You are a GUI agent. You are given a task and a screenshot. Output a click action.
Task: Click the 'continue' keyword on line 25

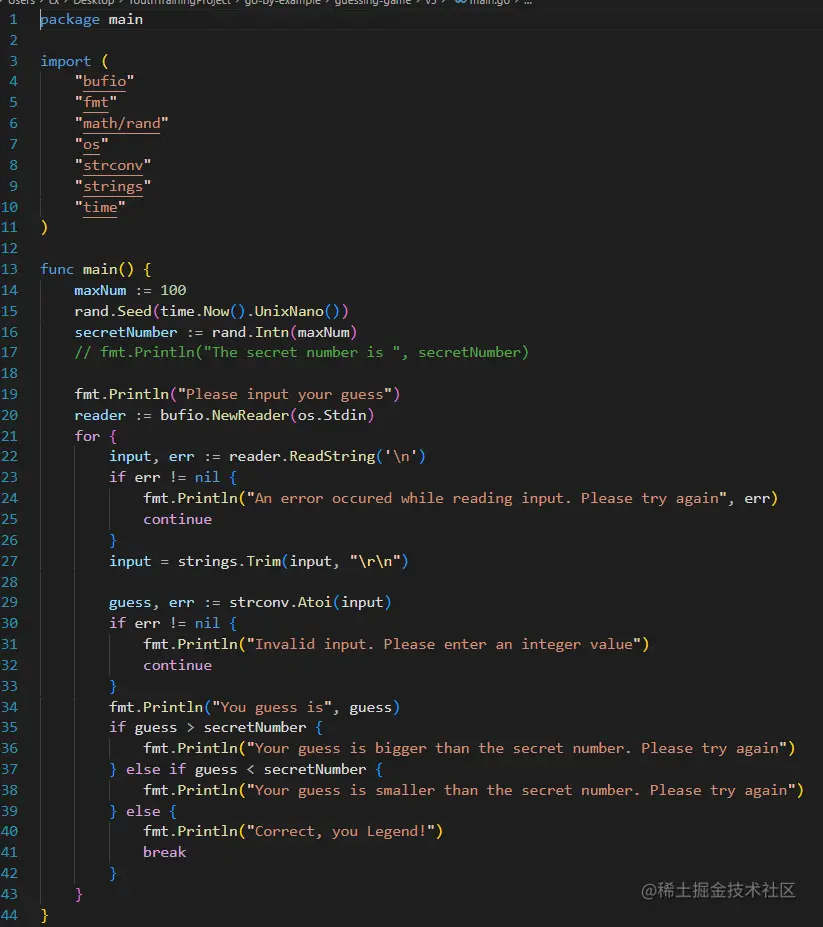tap(177, 519)
